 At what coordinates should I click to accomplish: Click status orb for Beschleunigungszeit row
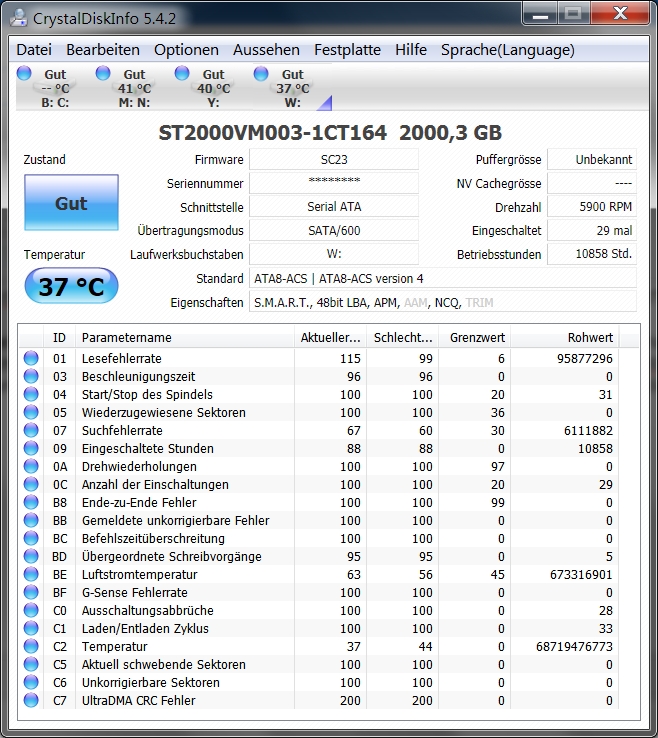coord(31,376)
